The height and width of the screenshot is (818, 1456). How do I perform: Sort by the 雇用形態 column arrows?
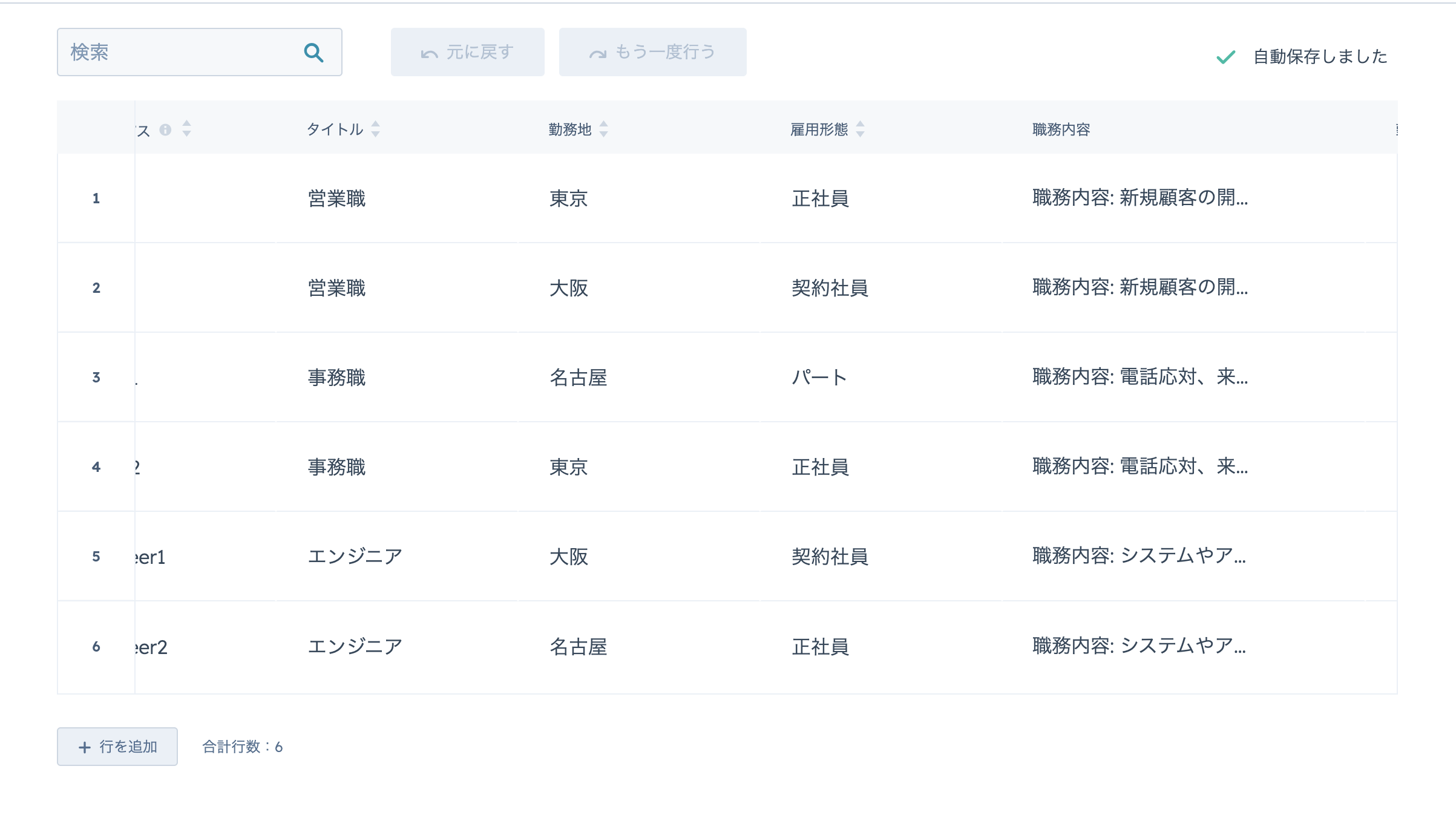pyautogui.click(x=860, y=129)
